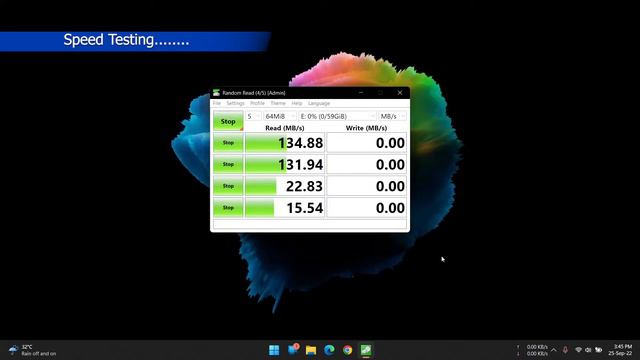Open the Settings menu
The width and height of the screenshot is (640, 360).
click(236, 103)
